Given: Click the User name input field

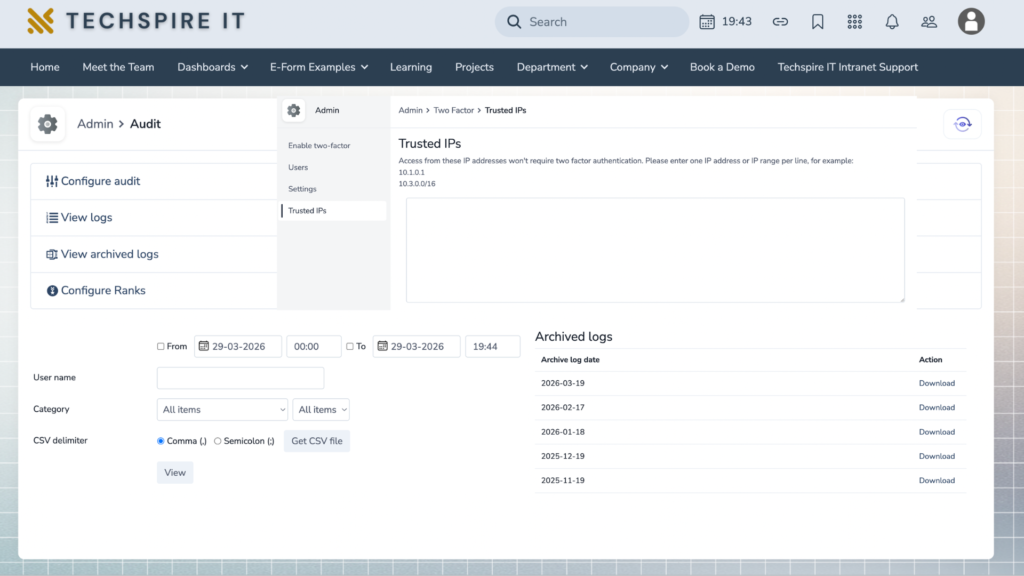Looking at the screenshot, I should click(240, 378).
